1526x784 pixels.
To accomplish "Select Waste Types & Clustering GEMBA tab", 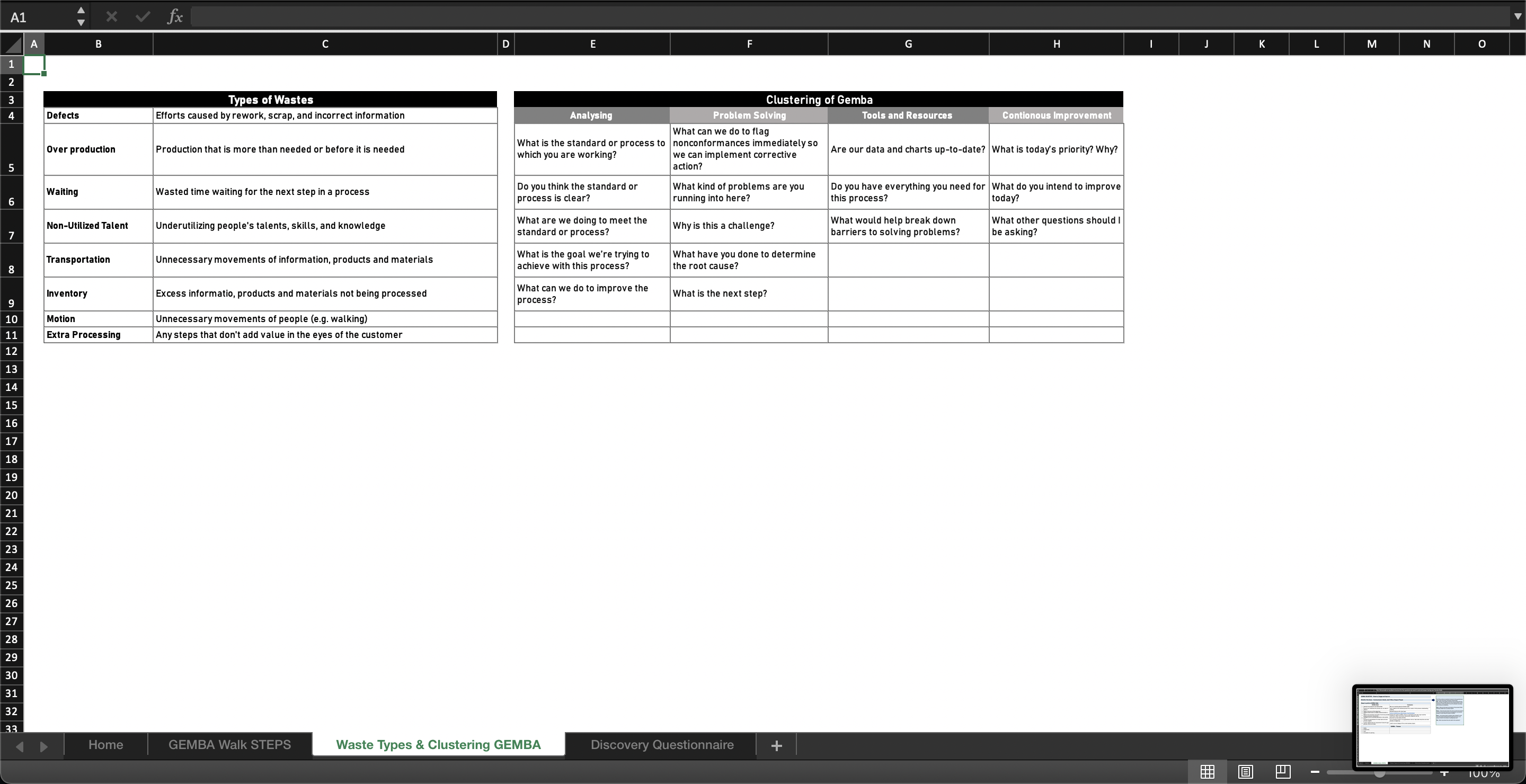I will 438,744.
